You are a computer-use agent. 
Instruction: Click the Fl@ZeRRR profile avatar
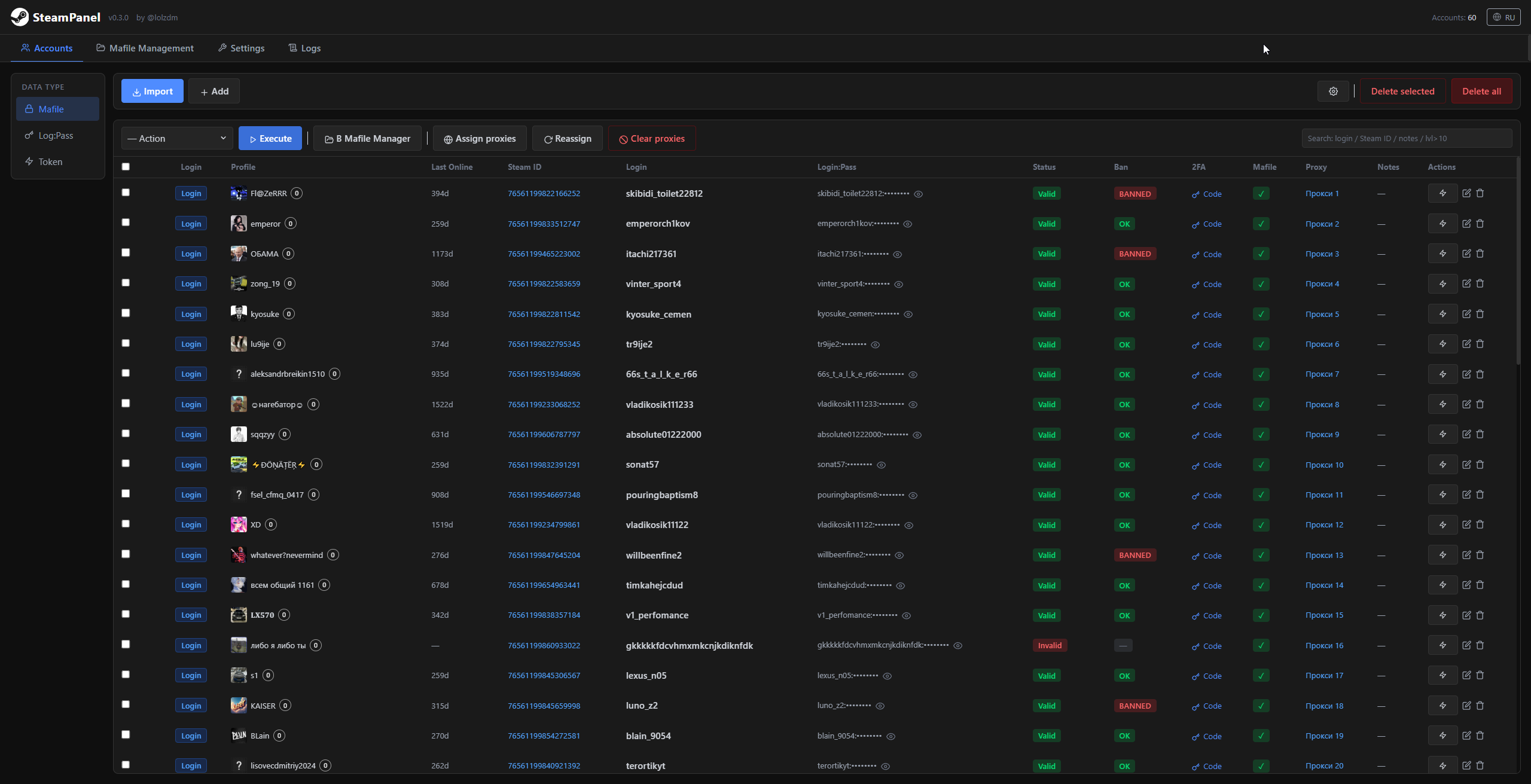pos(239,193)
